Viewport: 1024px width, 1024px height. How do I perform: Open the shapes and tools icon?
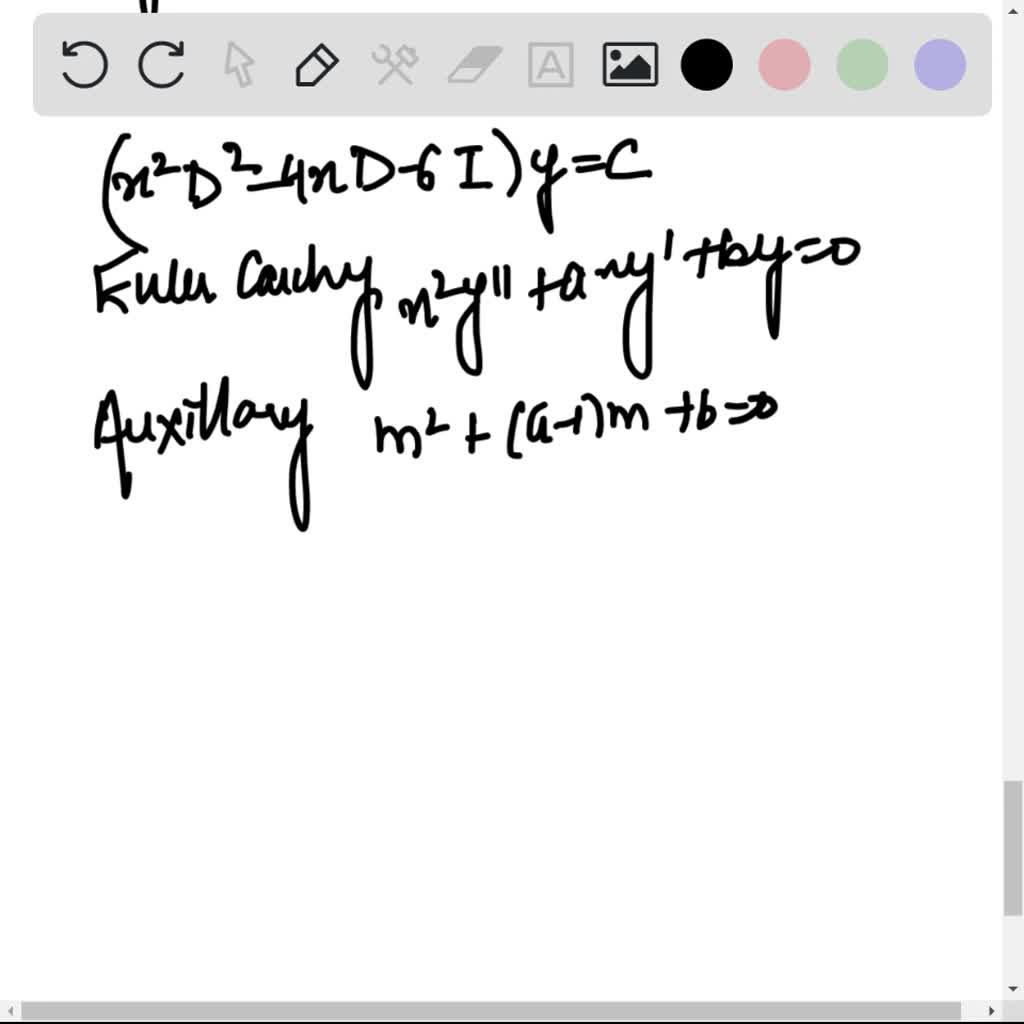pyautogui.click(x=394, y=64)
